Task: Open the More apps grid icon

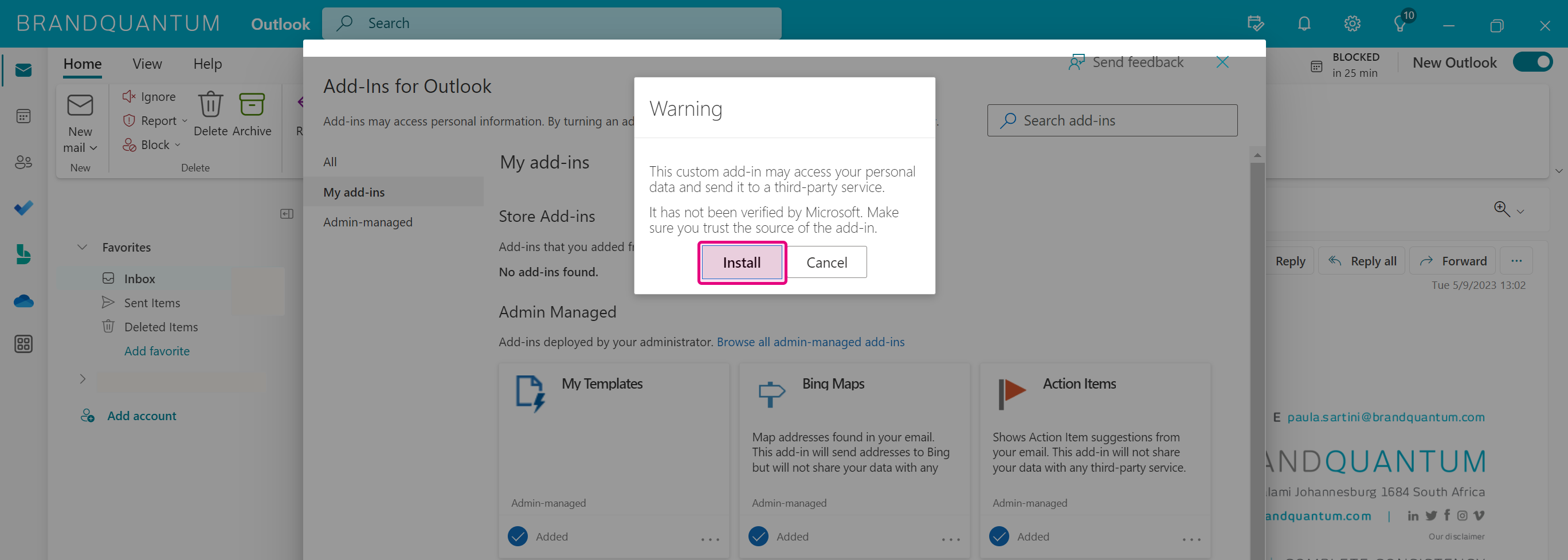Action: pyautogui.click(x=23, y=344)
